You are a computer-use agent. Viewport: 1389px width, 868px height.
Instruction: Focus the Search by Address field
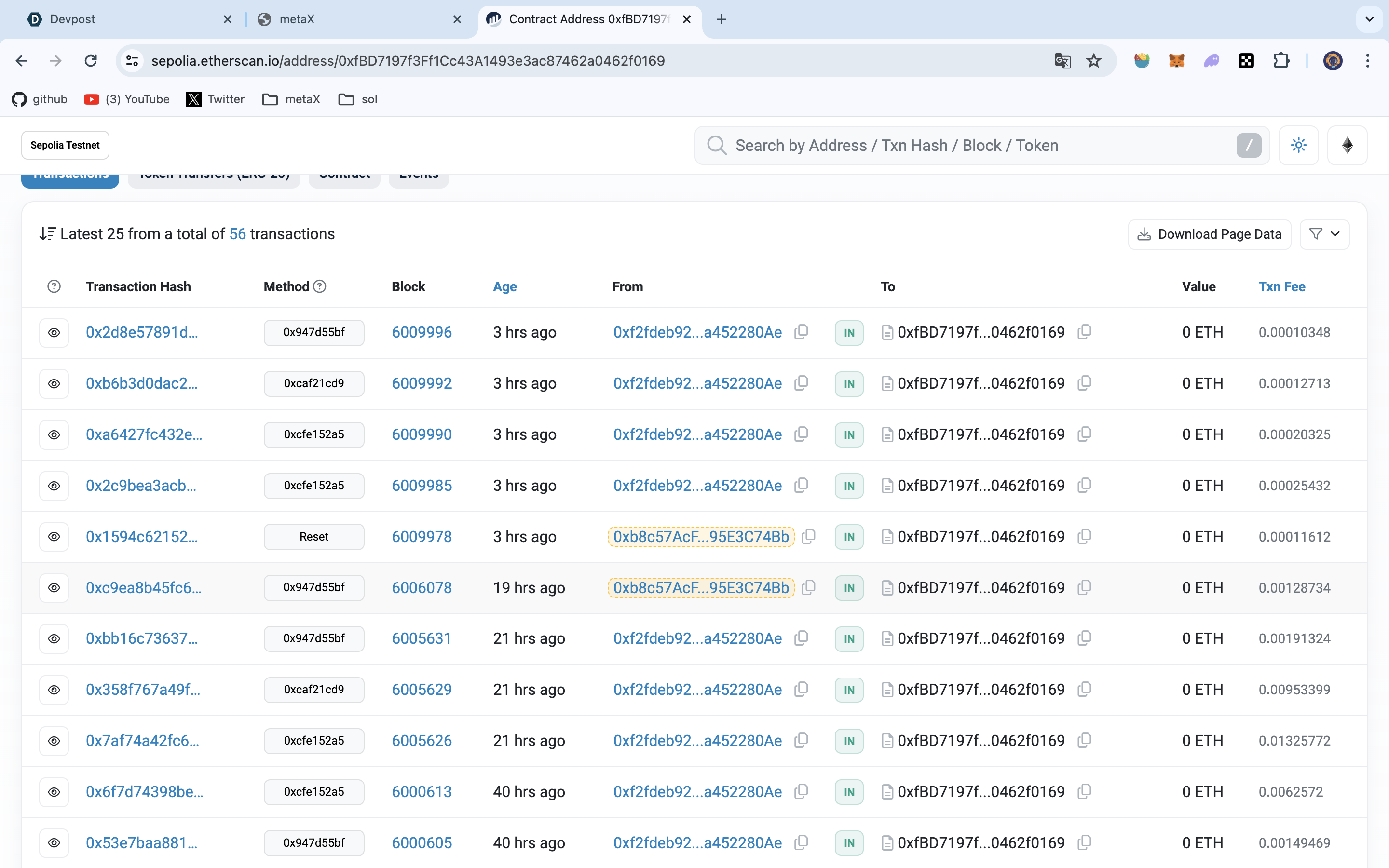[976, 145]
